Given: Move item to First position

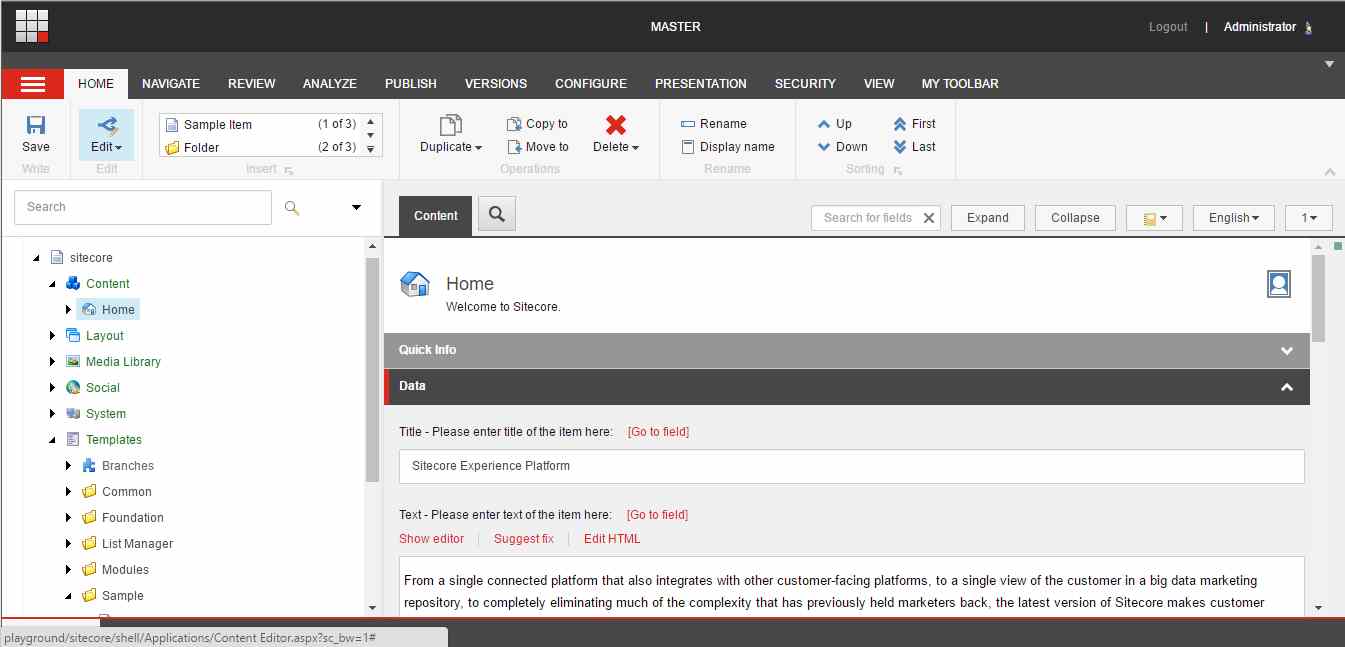Looking at the screenshot, I should coord(914,124).
